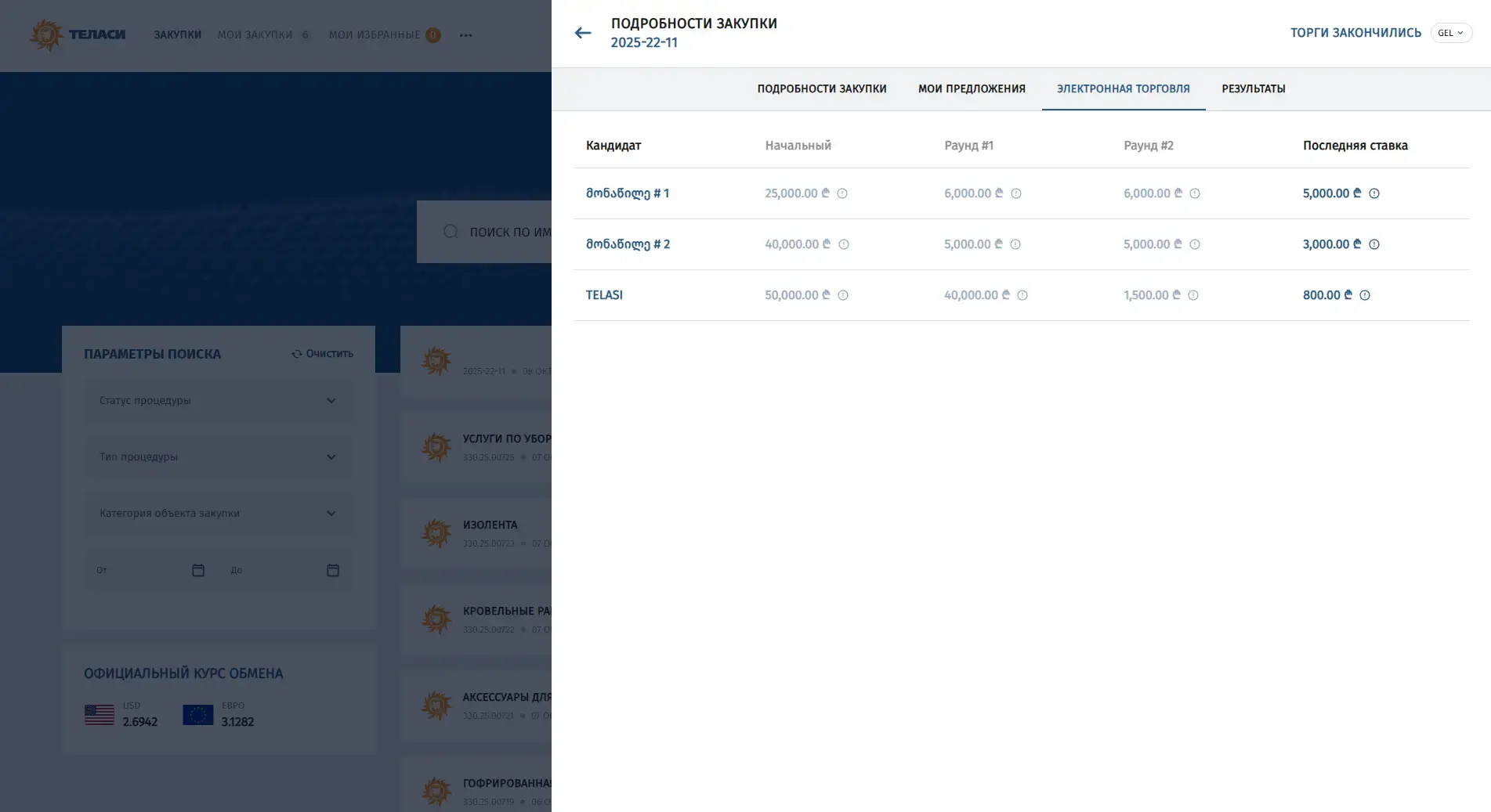Click info icon next to 800.00 last bid
Viewport: 1491px width, 812px height.
point(1364,295)
